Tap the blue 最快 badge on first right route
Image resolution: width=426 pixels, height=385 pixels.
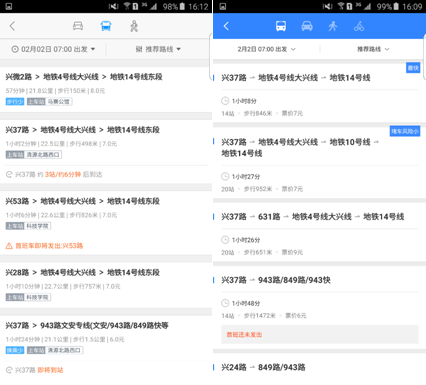413,68
